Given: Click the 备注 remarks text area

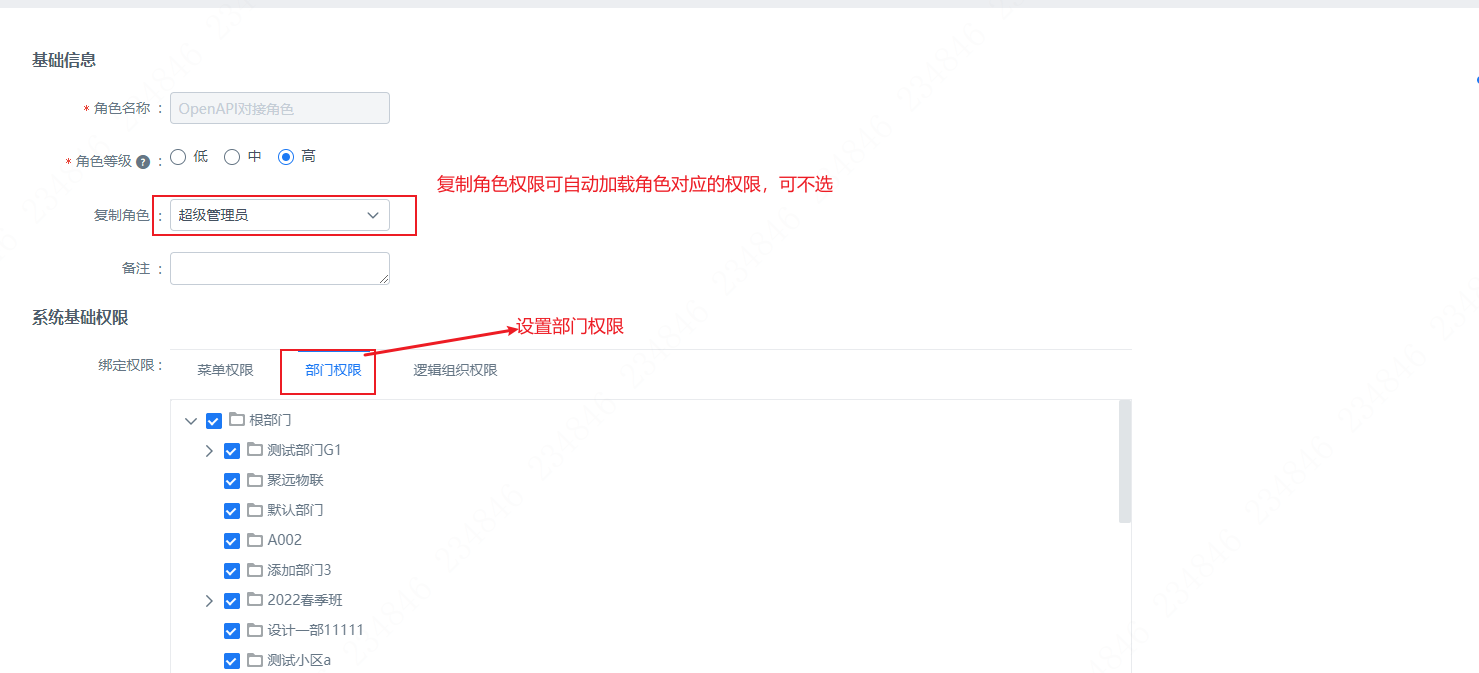Looking at the screenshot, I should pyautogui.click(x=280, y=268).
